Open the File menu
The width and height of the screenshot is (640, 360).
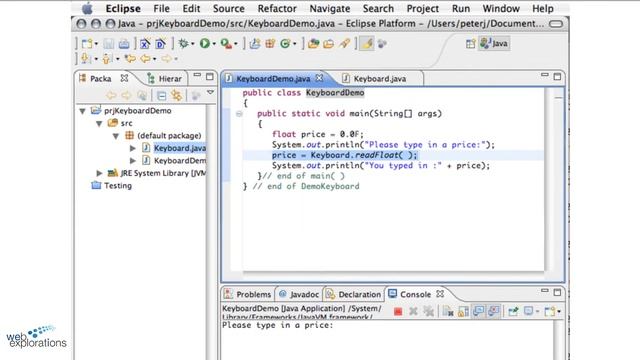point(161,9)
